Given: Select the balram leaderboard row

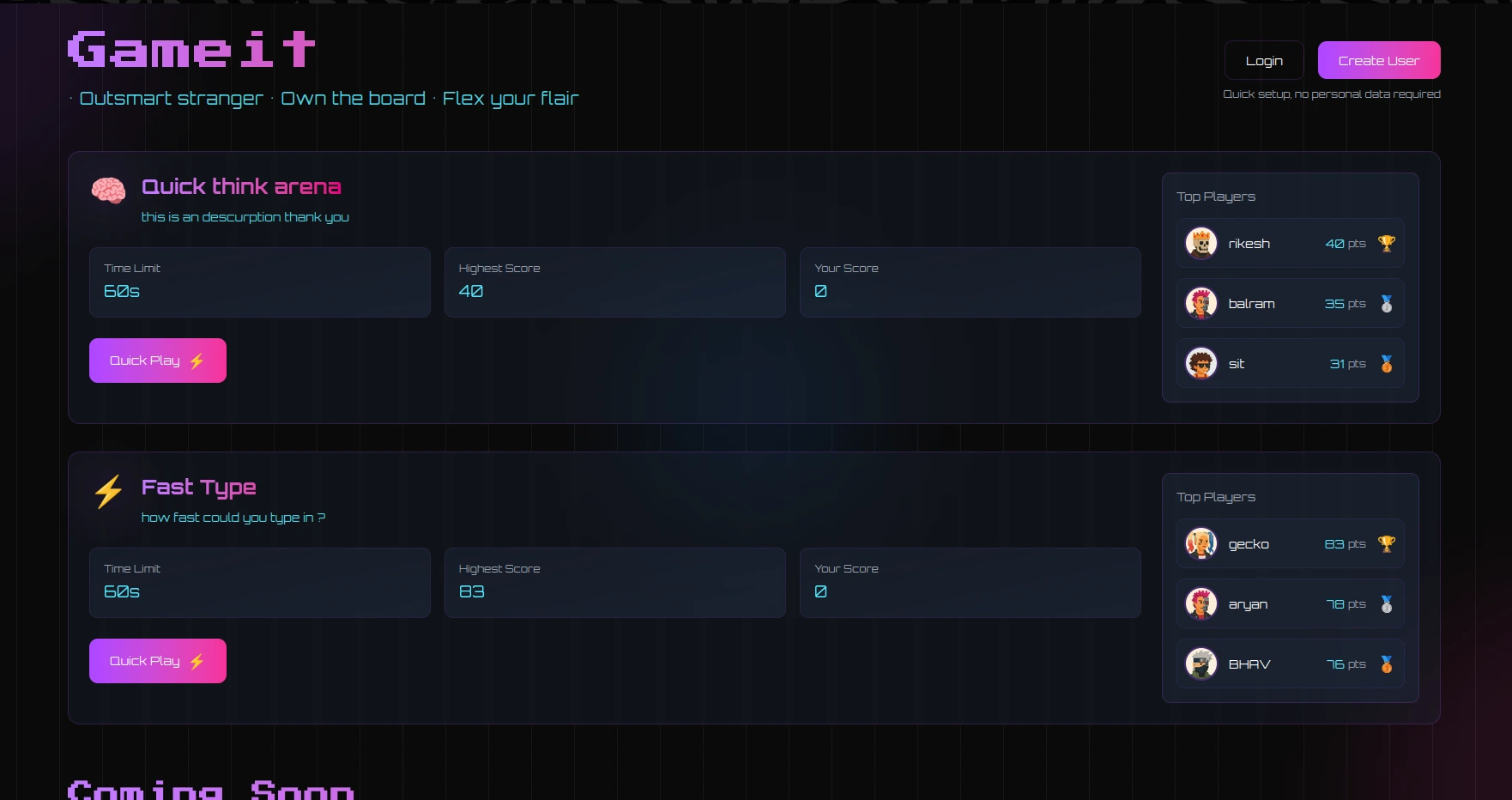Looking at the screenshot, I should [x=1289, y=304].
